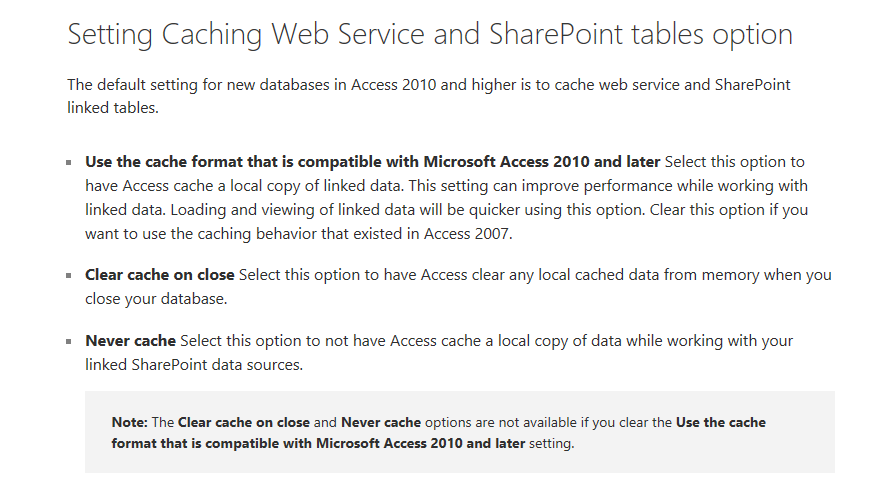Click "close your database." in the second bullet

[156, 299]
